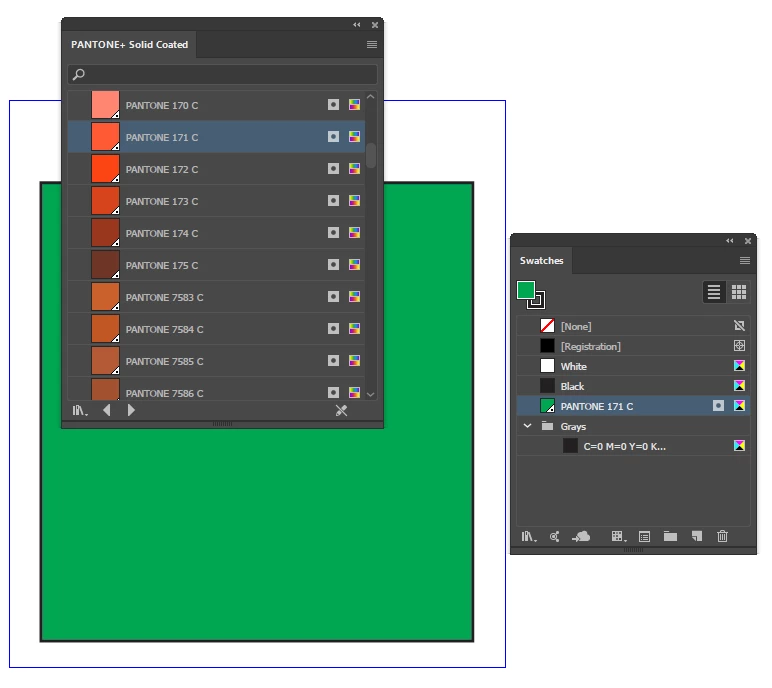
Task: Select the Grays folder
Action: coord(633,426)
